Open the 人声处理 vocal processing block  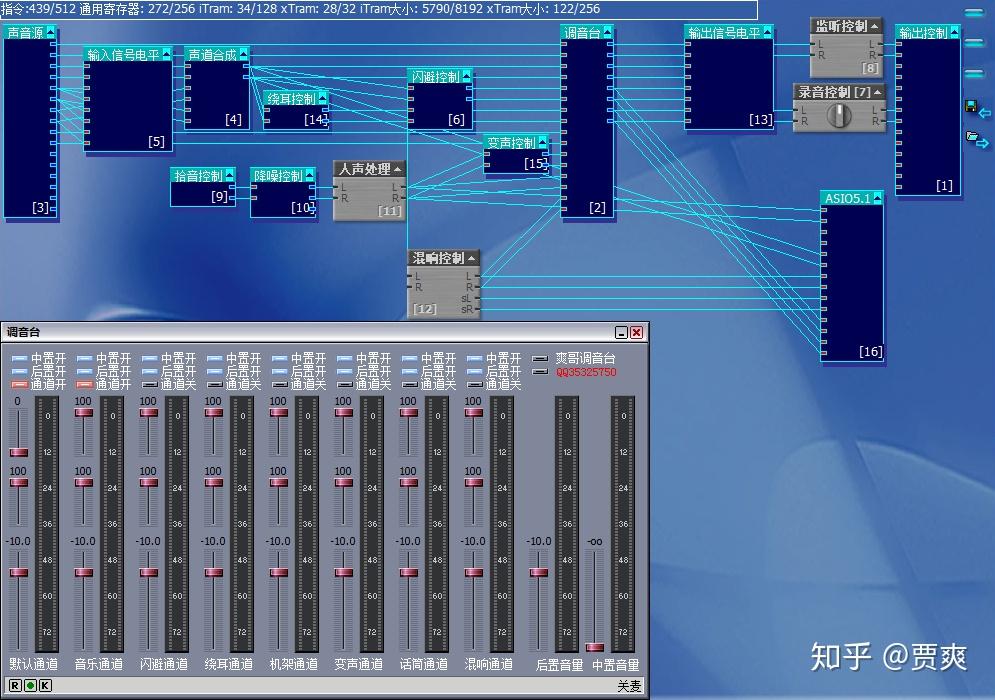[366, 167]
